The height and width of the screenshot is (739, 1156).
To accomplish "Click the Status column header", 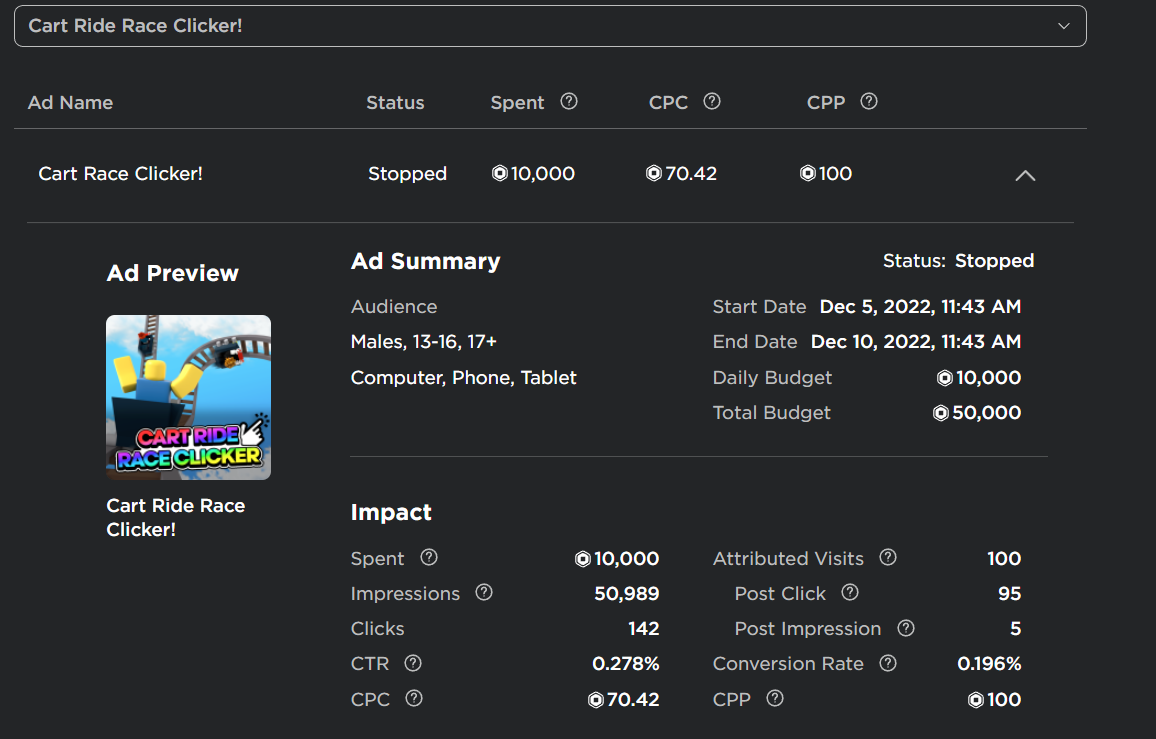I will 395,103.
